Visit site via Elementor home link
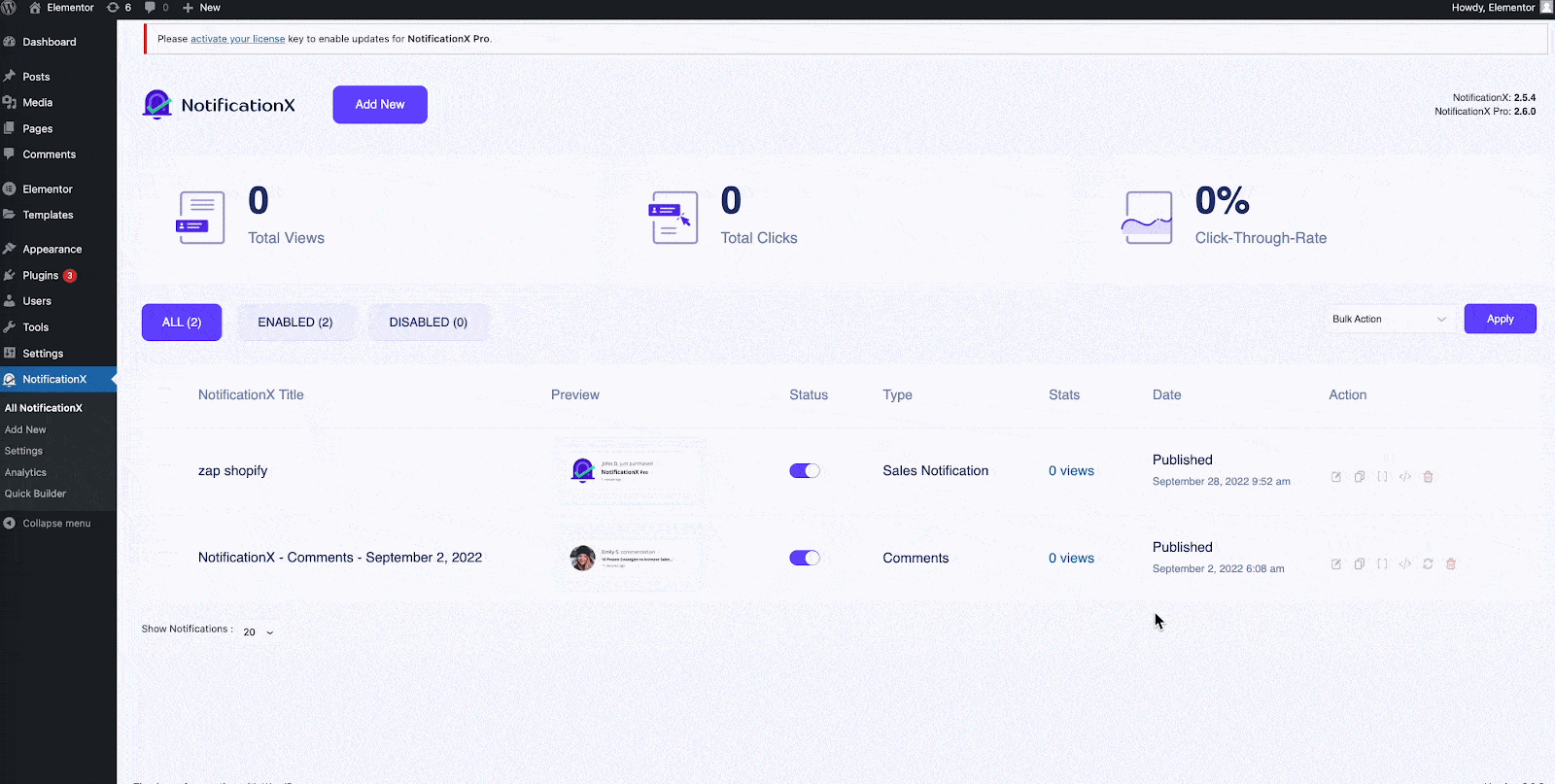This screenshot has height=784, width=1555. [61, 8]
